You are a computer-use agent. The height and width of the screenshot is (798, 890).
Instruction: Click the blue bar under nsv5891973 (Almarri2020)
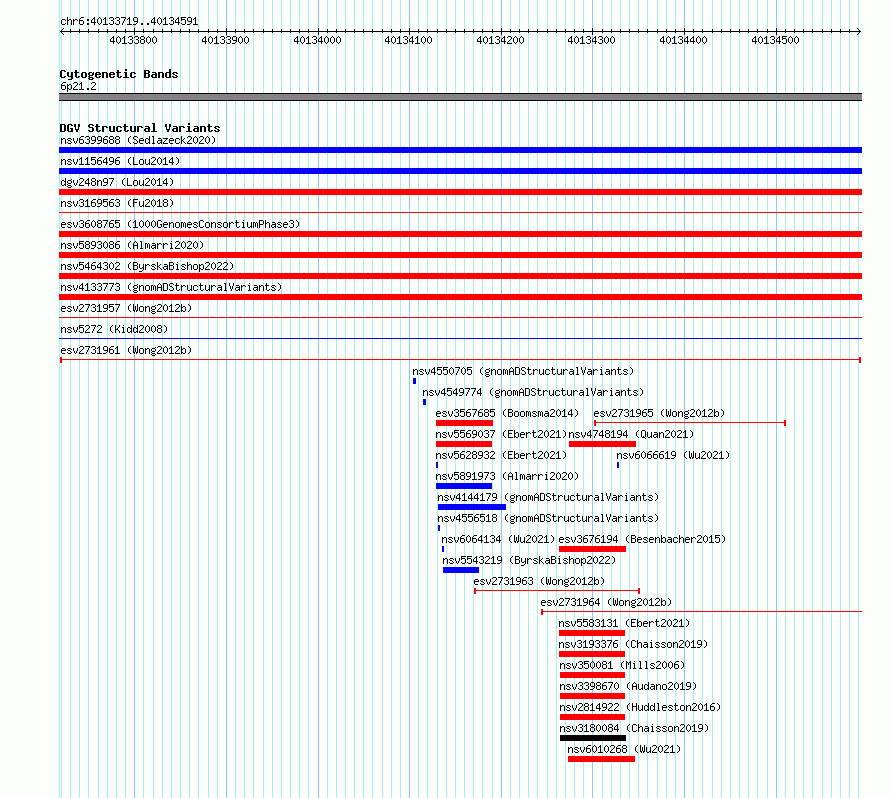click(464, 486)
